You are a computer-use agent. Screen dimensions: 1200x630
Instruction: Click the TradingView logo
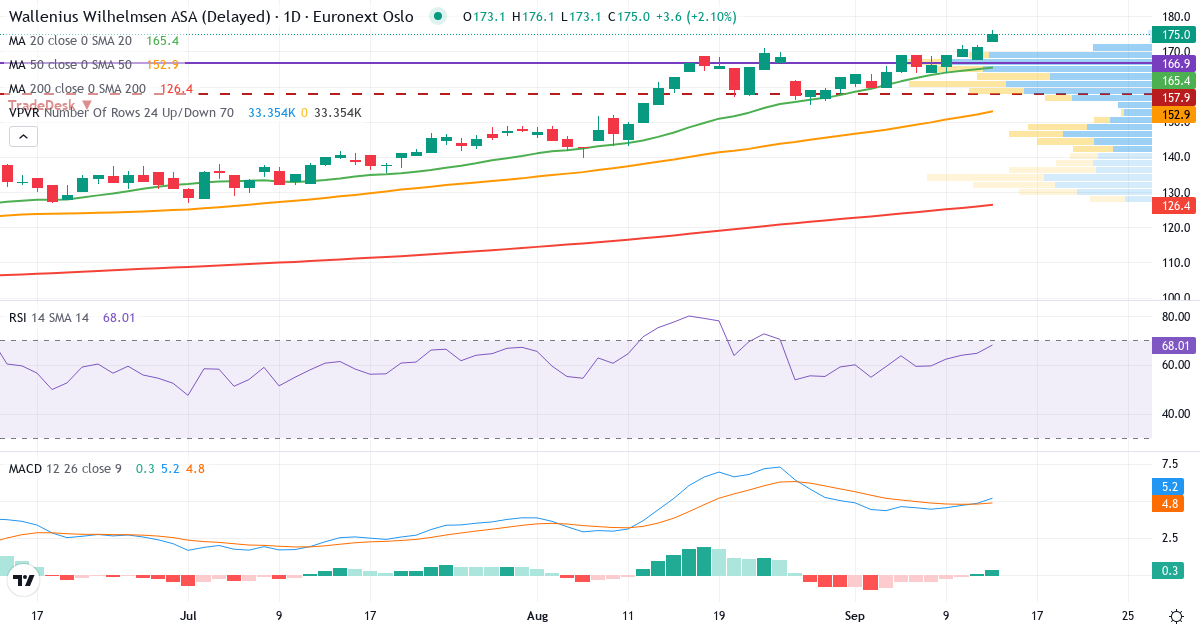[x=24, y=580]
